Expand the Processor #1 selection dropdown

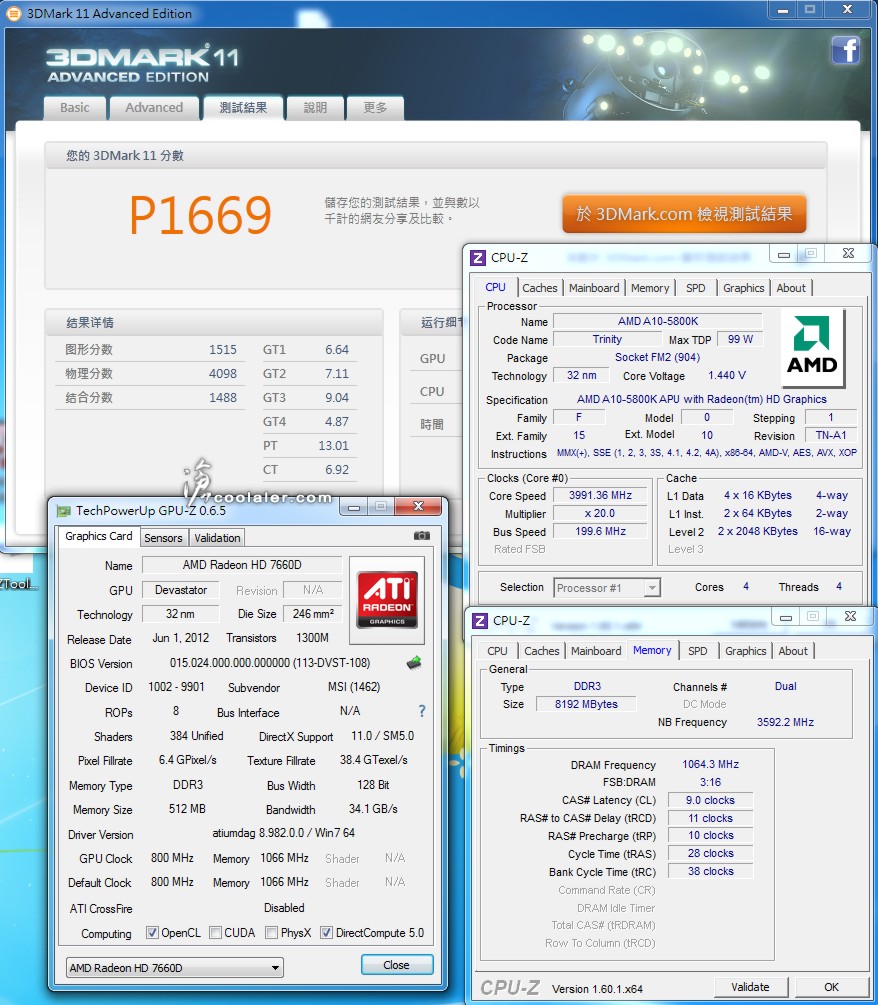(607, 588)
